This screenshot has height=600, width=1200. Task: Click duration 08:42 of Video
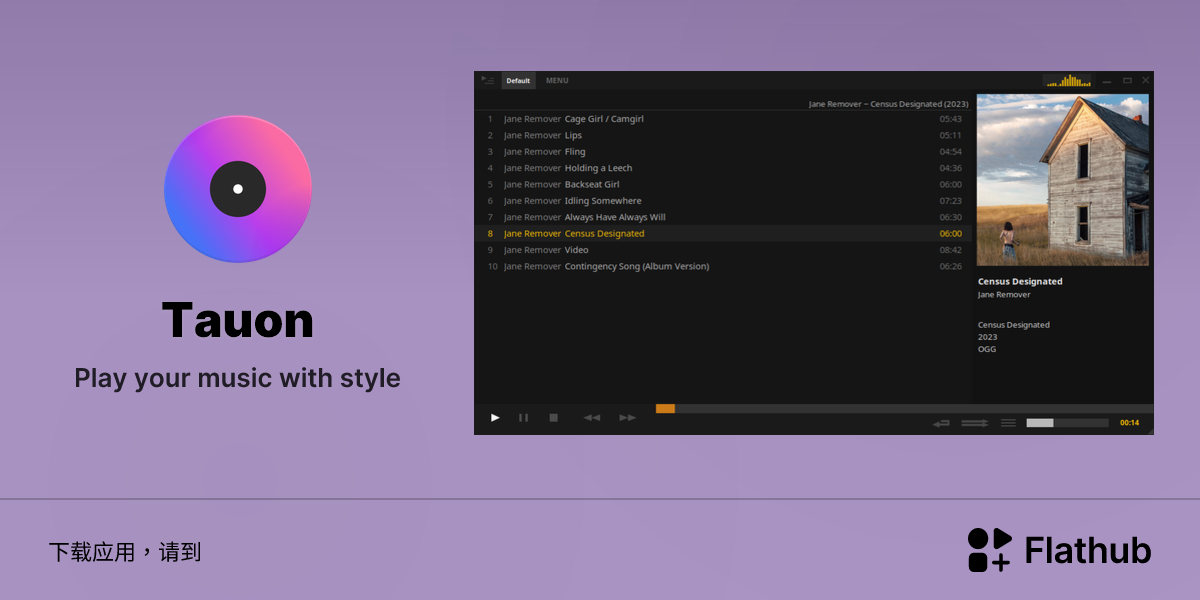(x=950, y=250)
